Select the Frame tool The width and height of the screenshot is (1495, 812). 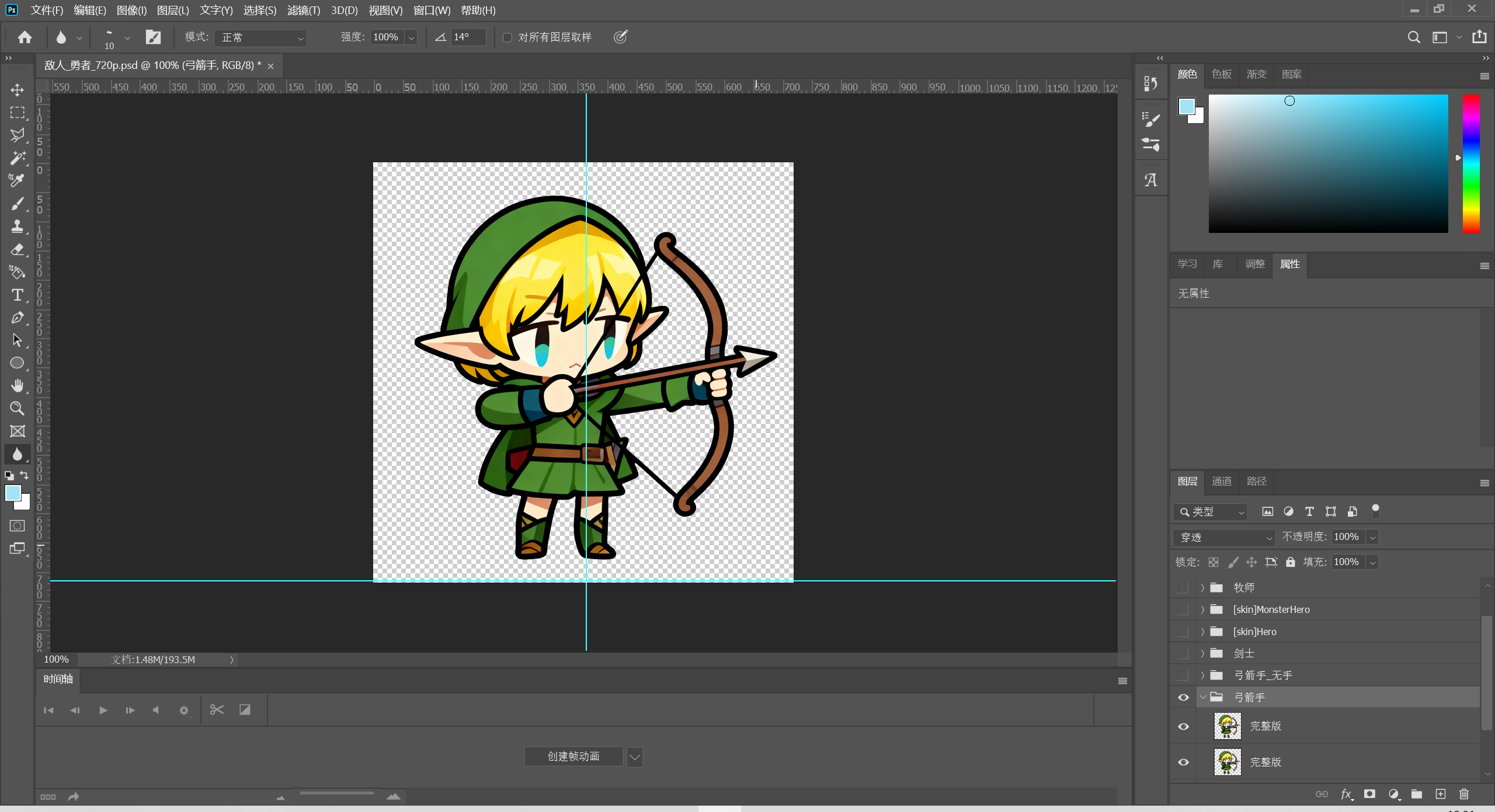17,431
